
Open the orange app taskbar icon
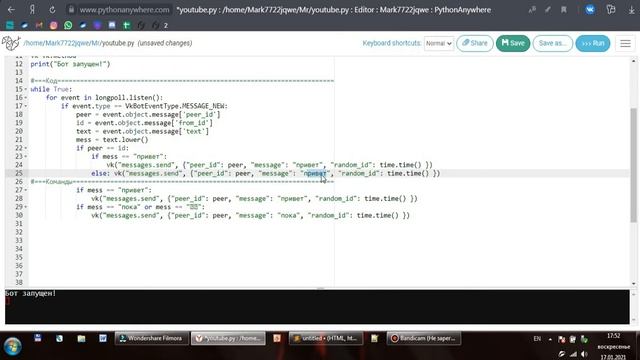277,338
